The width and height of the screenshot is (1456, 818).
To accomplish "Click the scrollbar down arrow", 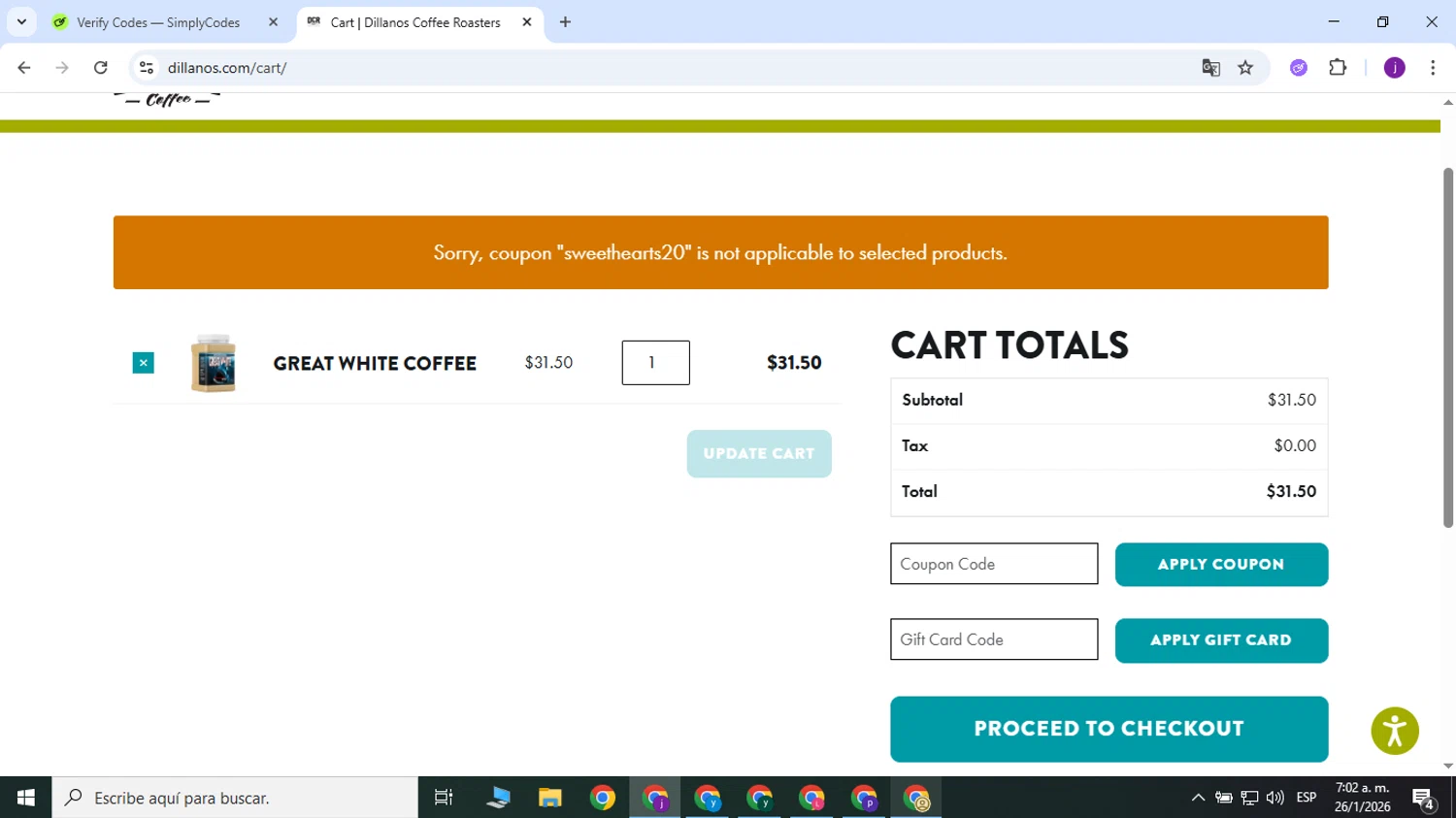I will tap(1448, 767).
